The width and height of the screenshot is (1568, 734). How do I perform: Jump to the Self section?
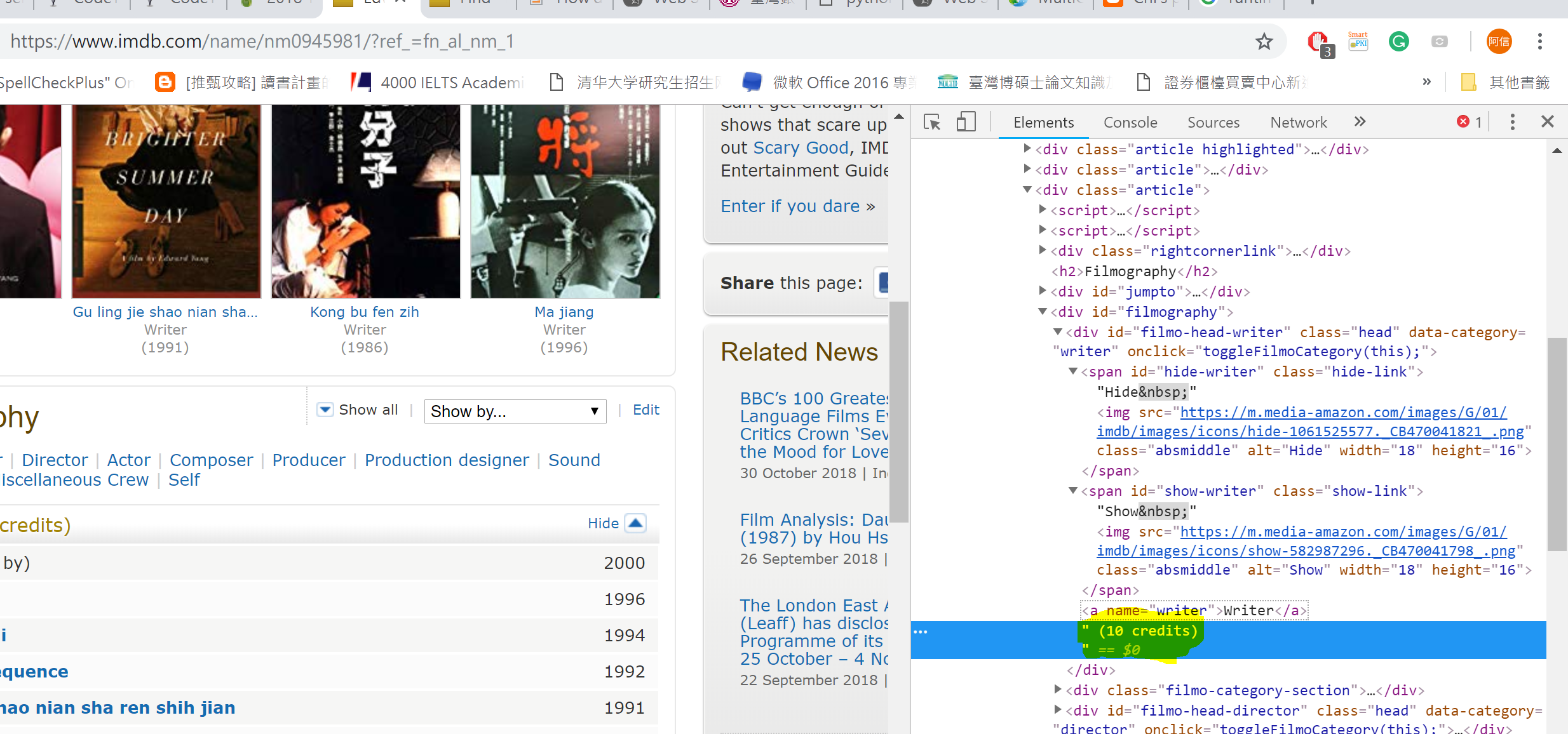click(x=184, y=480)
